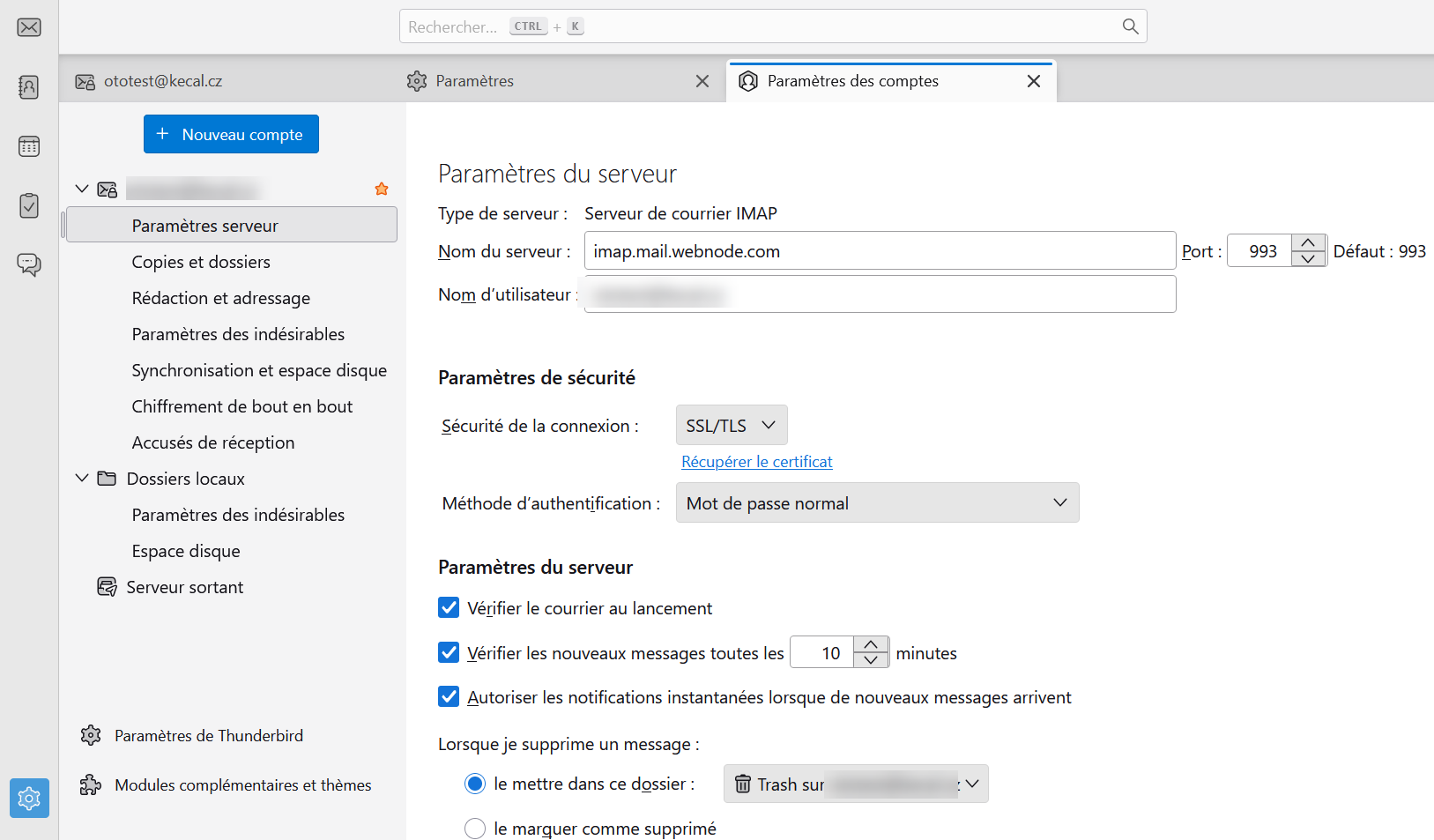Viewport: 1434px width, 840px height.
Task: Close the Paramètres tab
Action: [x=702, y=81]
